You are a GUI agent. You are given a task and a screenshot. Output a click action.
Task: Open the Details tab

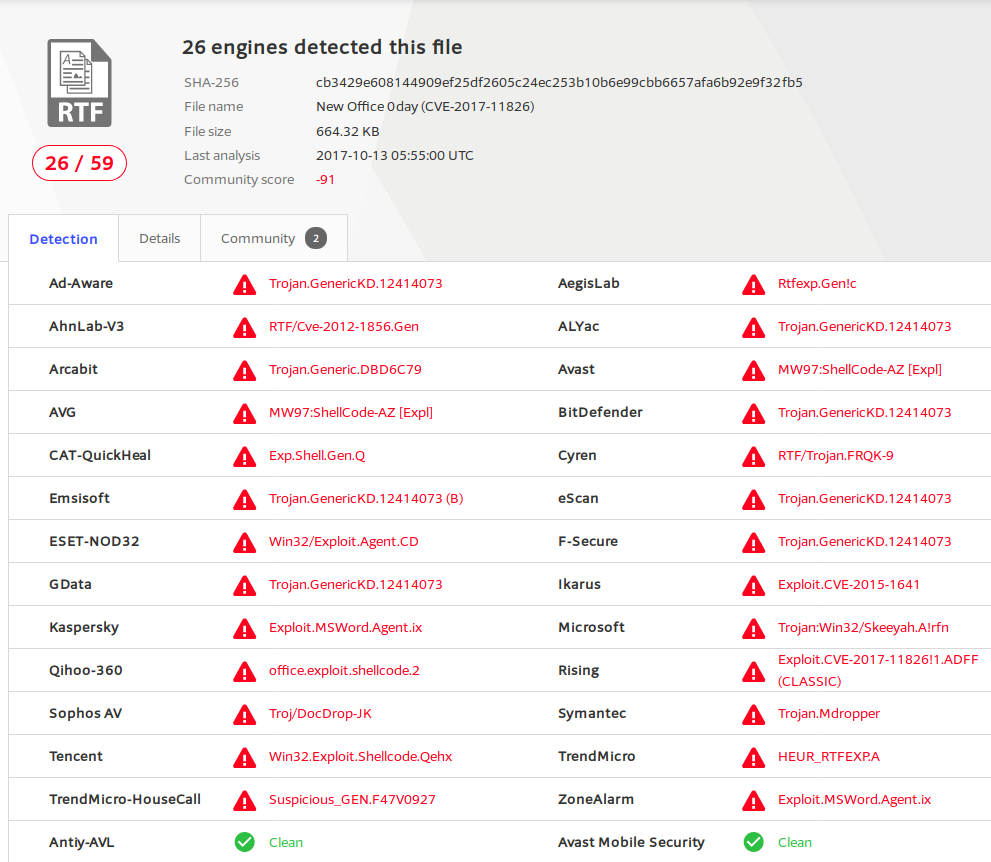click(159, 238)
